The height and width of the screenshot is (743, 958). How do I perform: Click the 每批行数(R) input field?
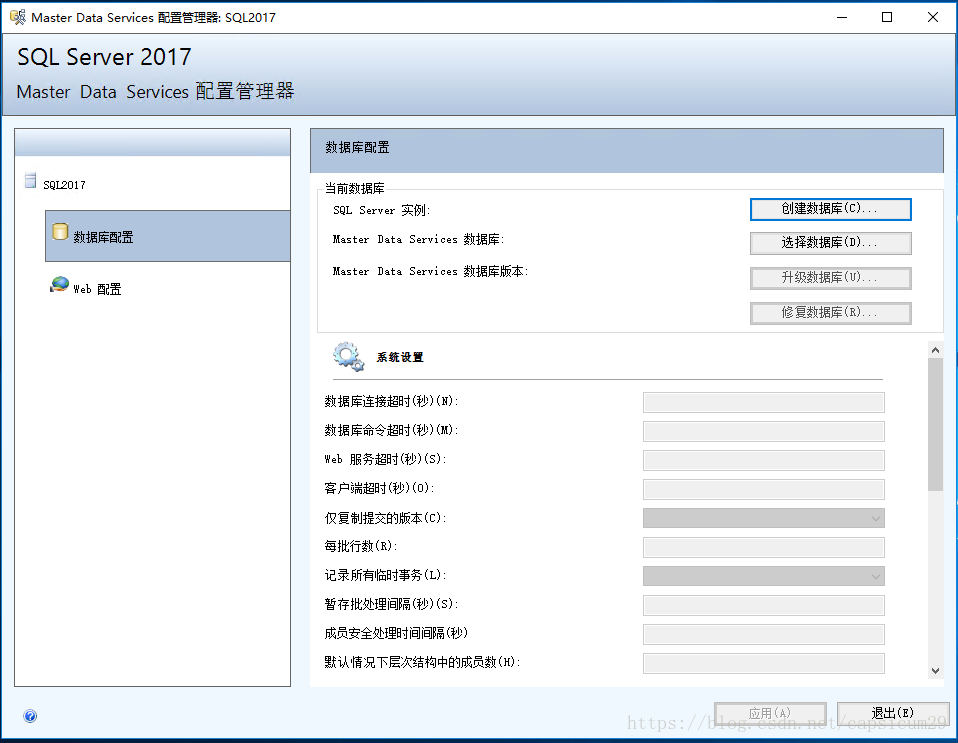coord(764,547)
